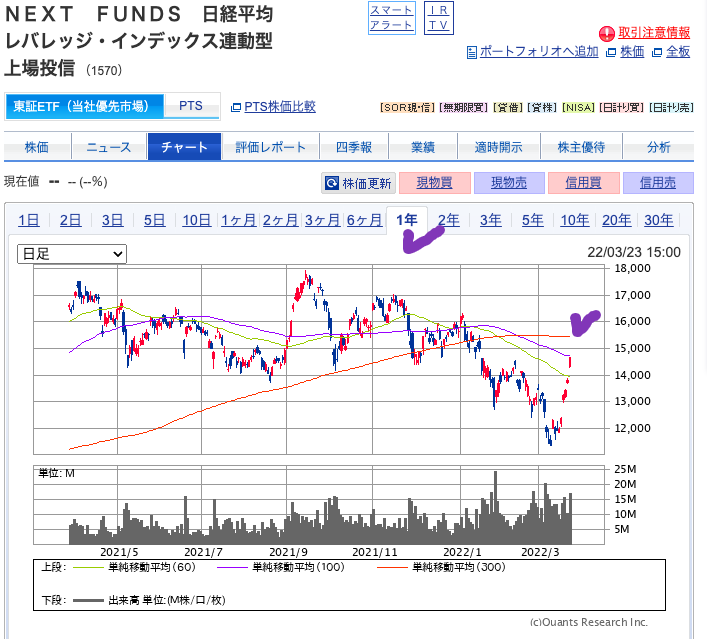Click the 単純移動平均(100) legend entry

[280, 567]
